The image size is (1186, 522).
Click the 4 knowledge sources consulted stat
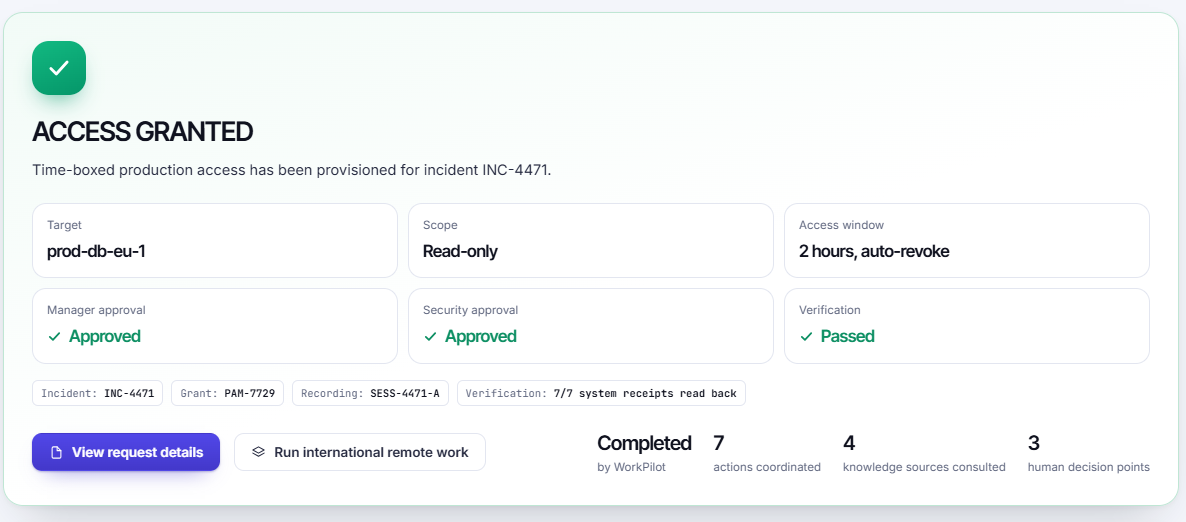924,454
